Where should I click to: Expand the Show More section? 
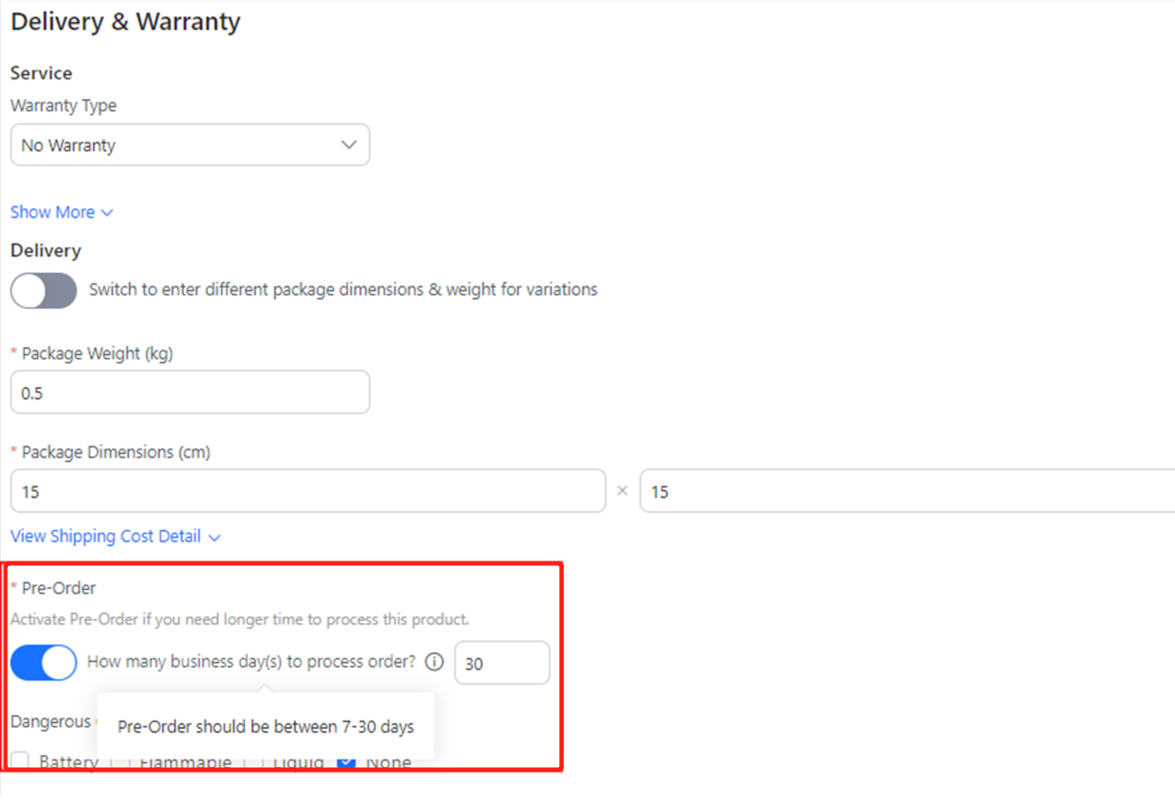click(53, 213)
